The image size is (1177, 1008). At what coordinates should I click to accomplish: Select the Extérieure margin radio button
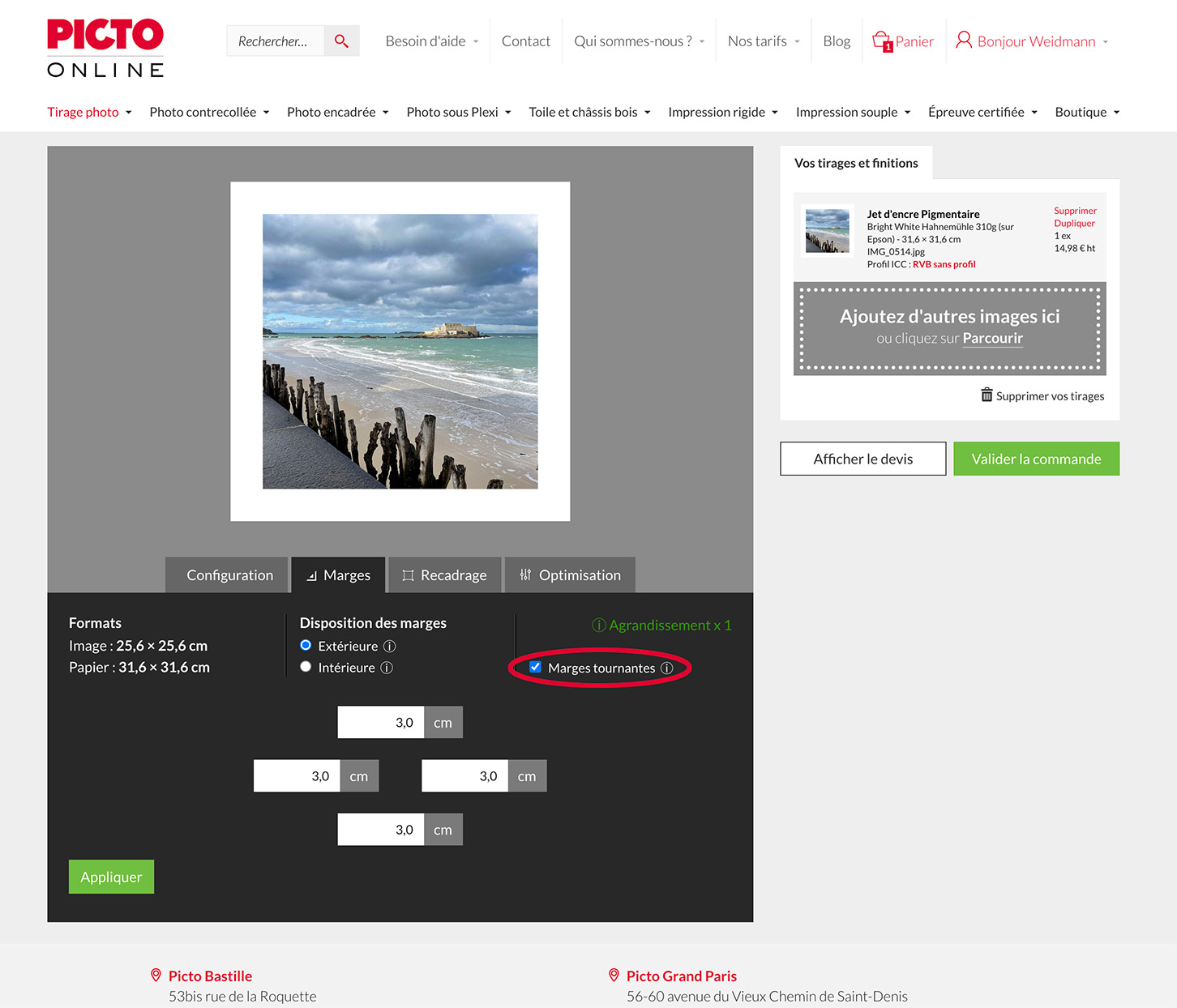306,645
